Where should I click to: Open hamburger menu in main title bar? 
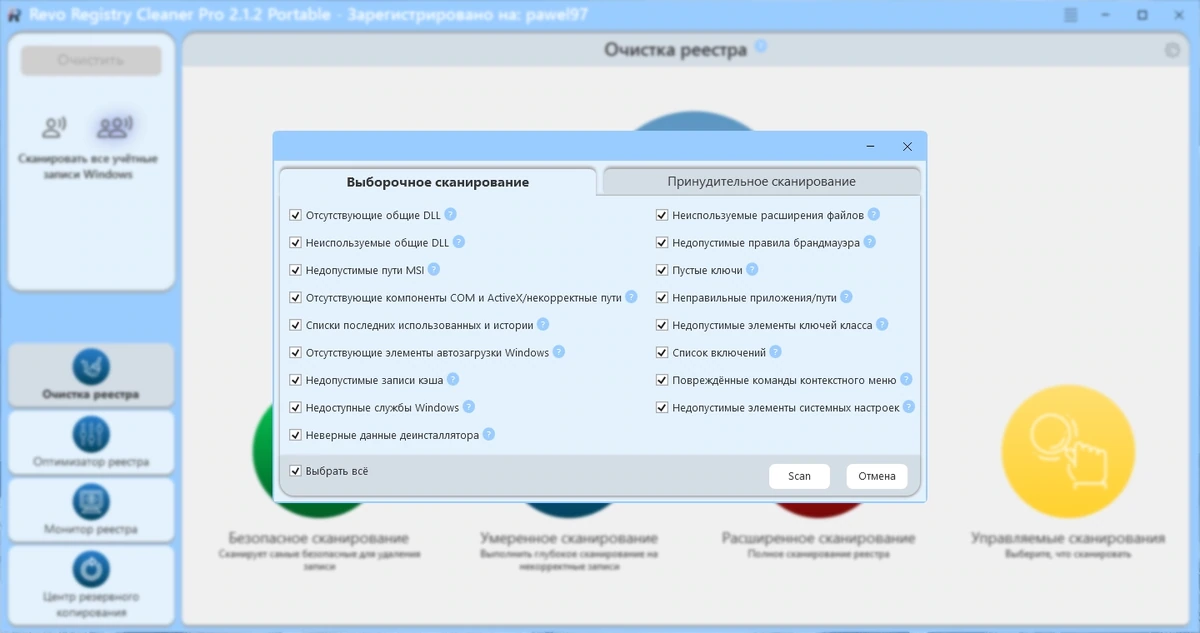[x=1072, y=15]
